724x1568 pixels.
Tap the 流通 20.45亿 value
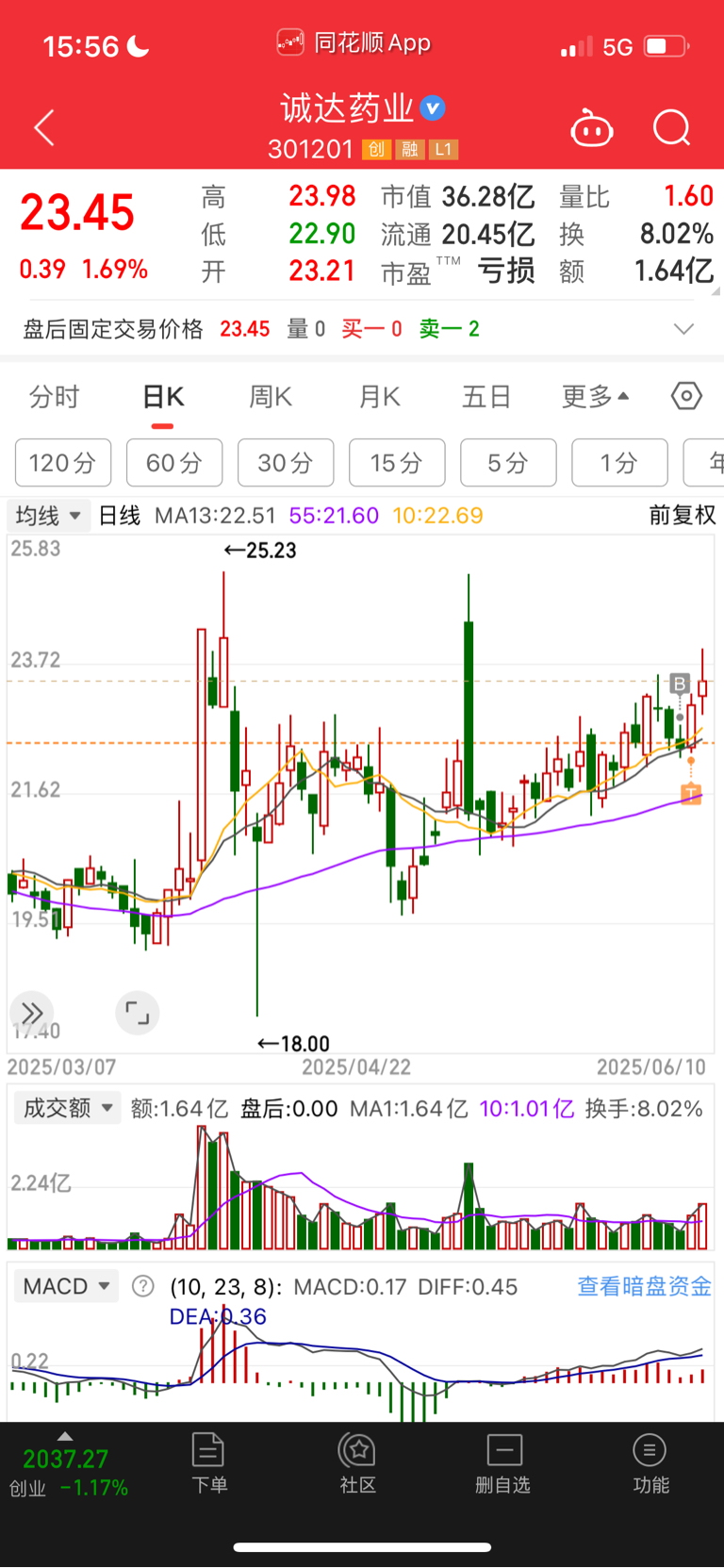(x=458, y=235)
